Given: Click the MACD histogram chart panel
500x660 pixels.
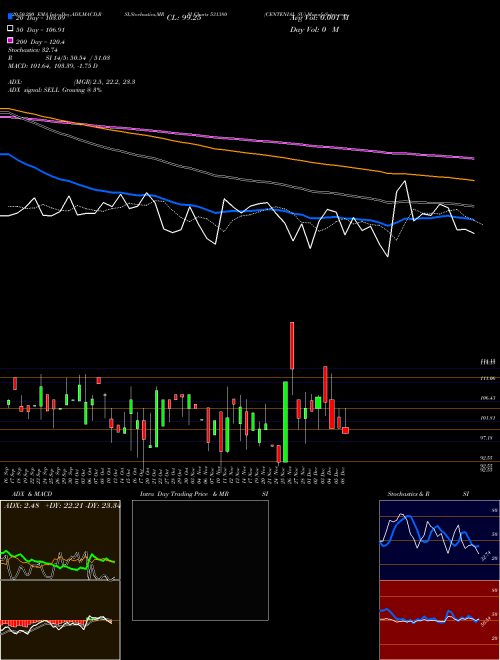Looking at the screenshot, I should tap(60, 620).
